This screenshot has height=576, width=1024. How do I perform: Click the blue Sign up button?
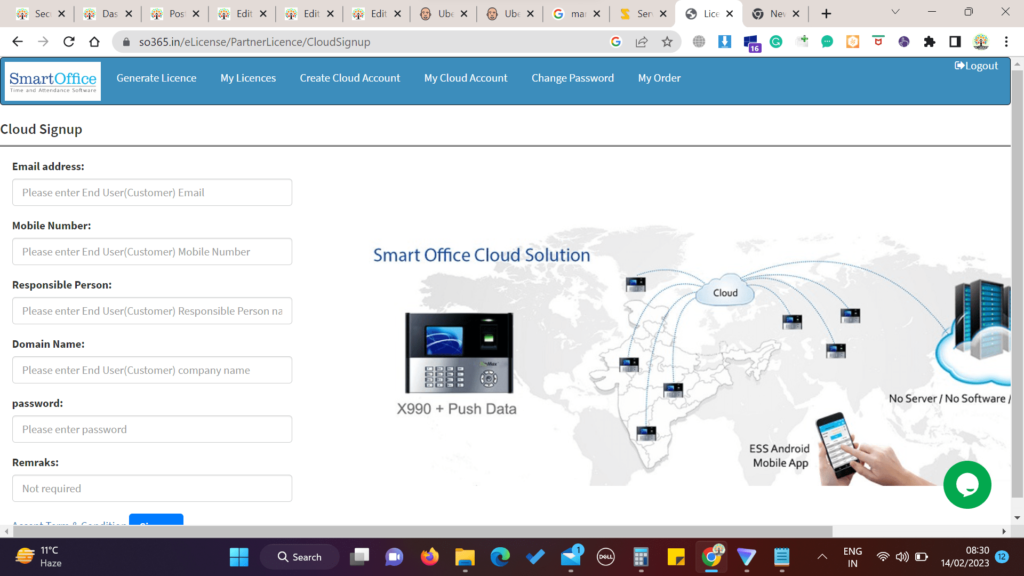[x=156, y=522]
